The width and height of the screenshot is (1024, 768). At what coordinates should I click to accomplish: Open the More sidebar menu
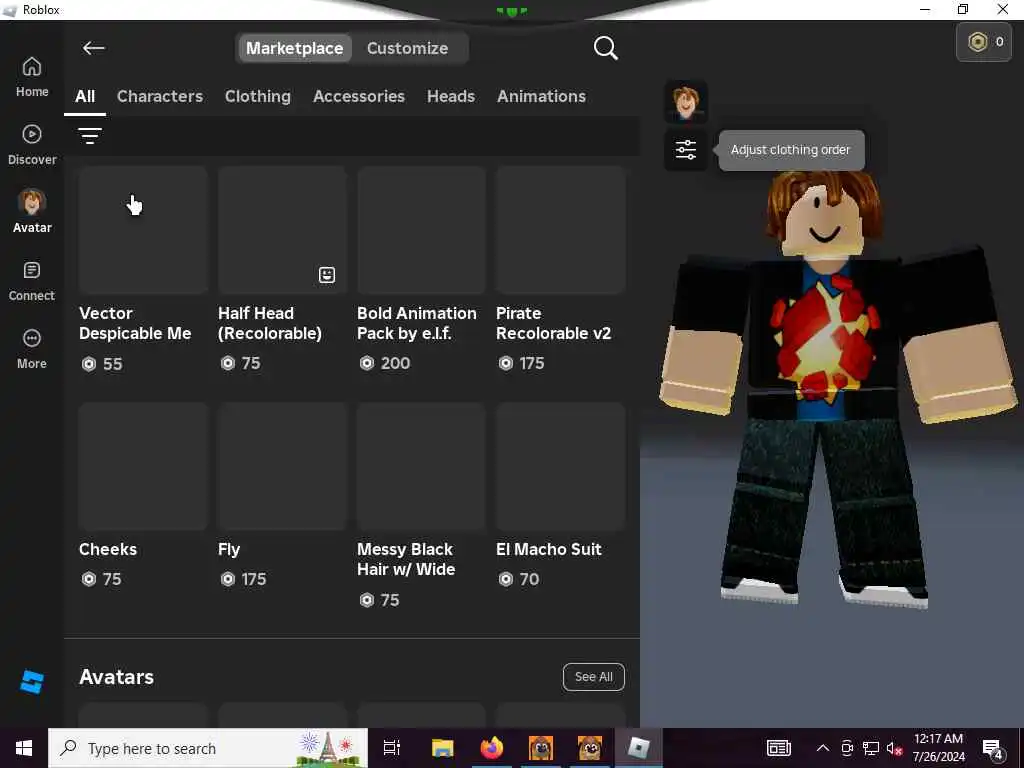pyautogui.click(x=31, y=349)
